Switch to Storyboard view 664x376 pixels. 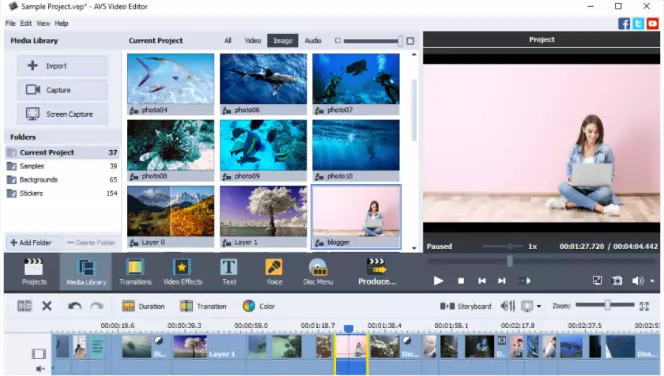[x=466, y=306]
